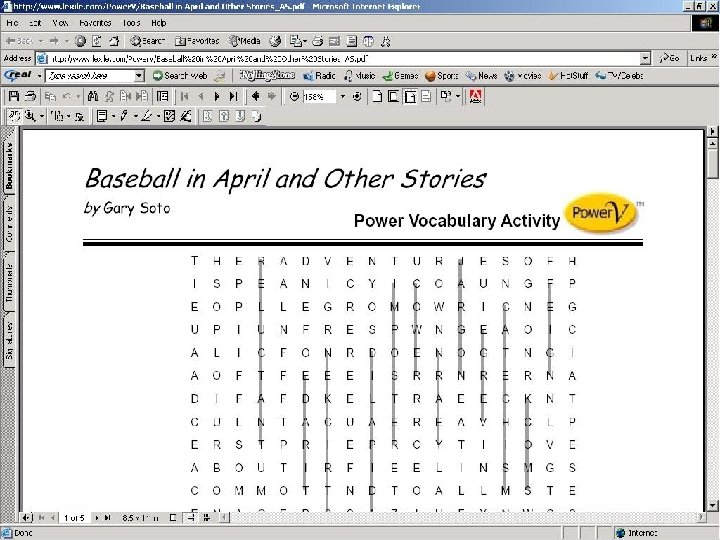Click the browser Stop button
Viewport: 720px width, 540px height.
(80, 41)
